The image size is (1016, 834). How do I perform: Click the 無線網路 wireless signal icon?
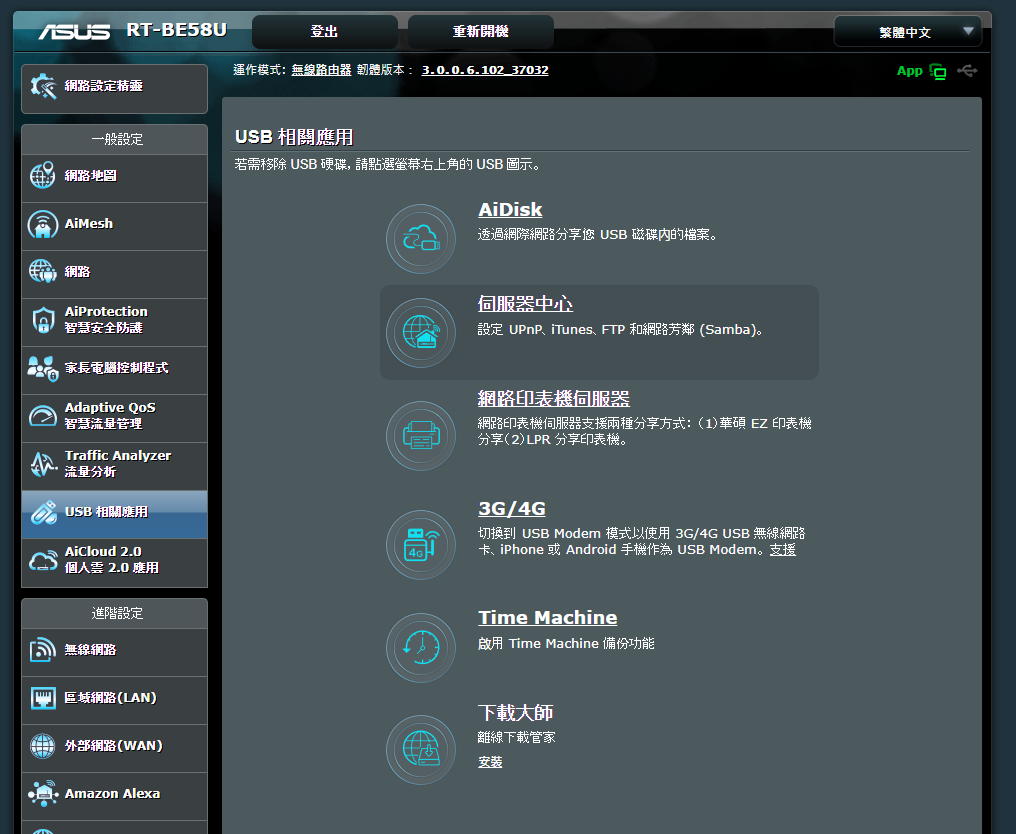(43, 650)
